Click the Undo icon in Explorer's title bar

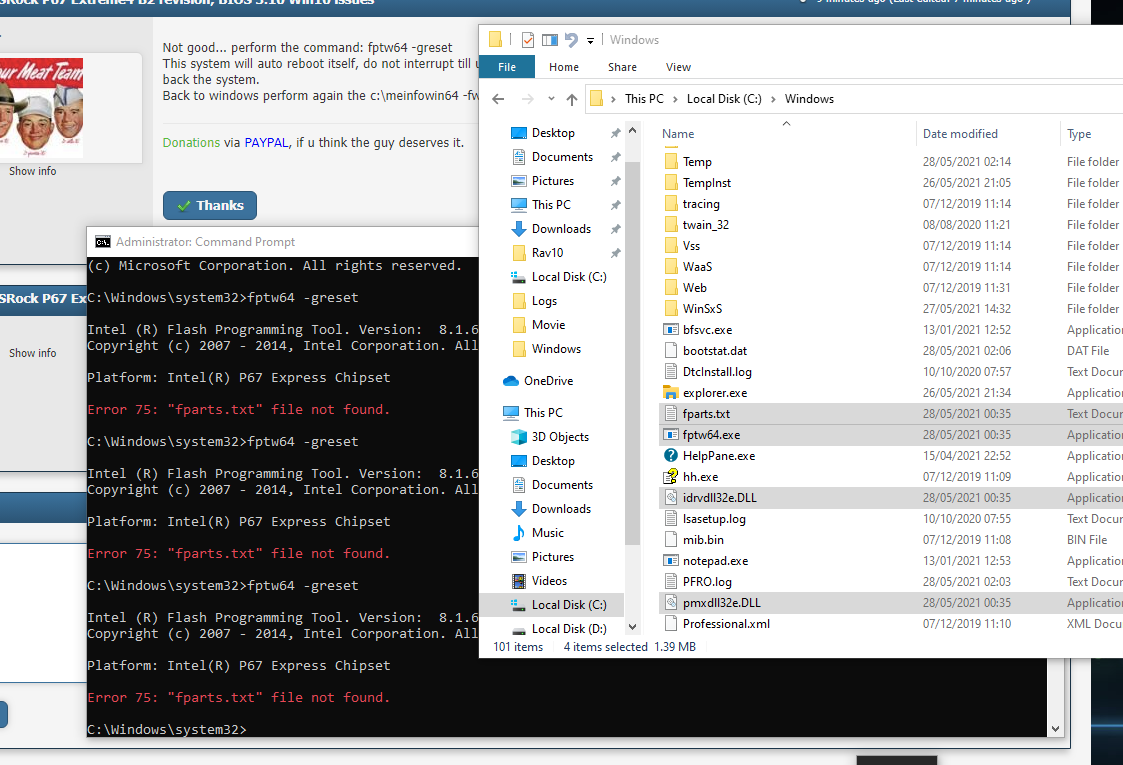[571, 40]
